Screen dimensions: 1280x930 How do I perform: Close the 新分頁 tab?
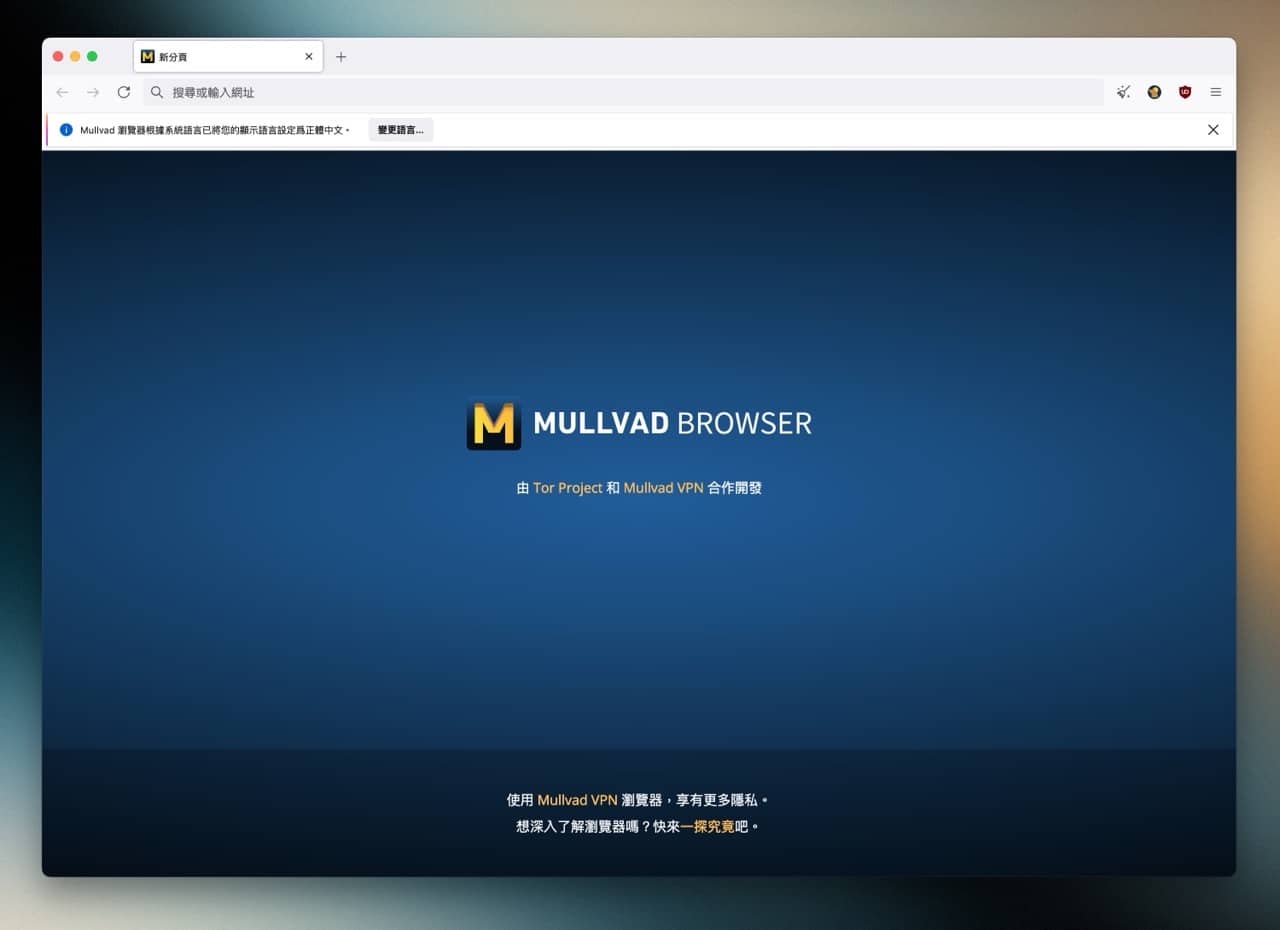[309, 57]
